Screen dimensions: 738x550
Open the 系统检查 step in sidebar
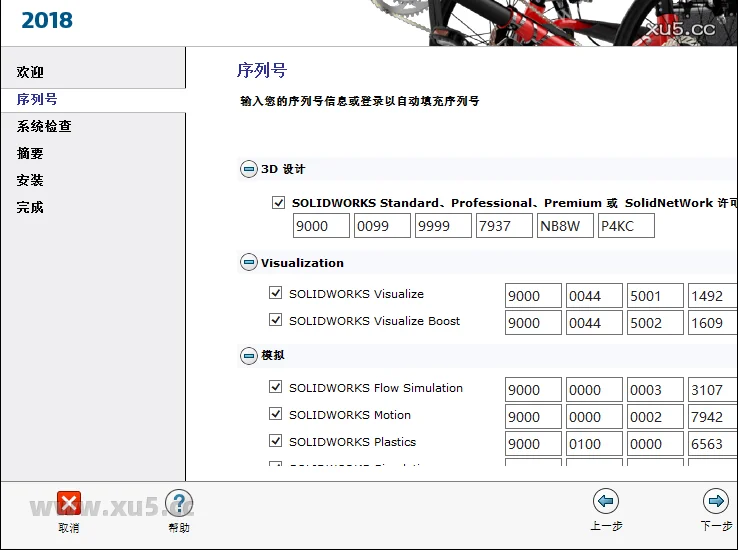pos(44,127)
